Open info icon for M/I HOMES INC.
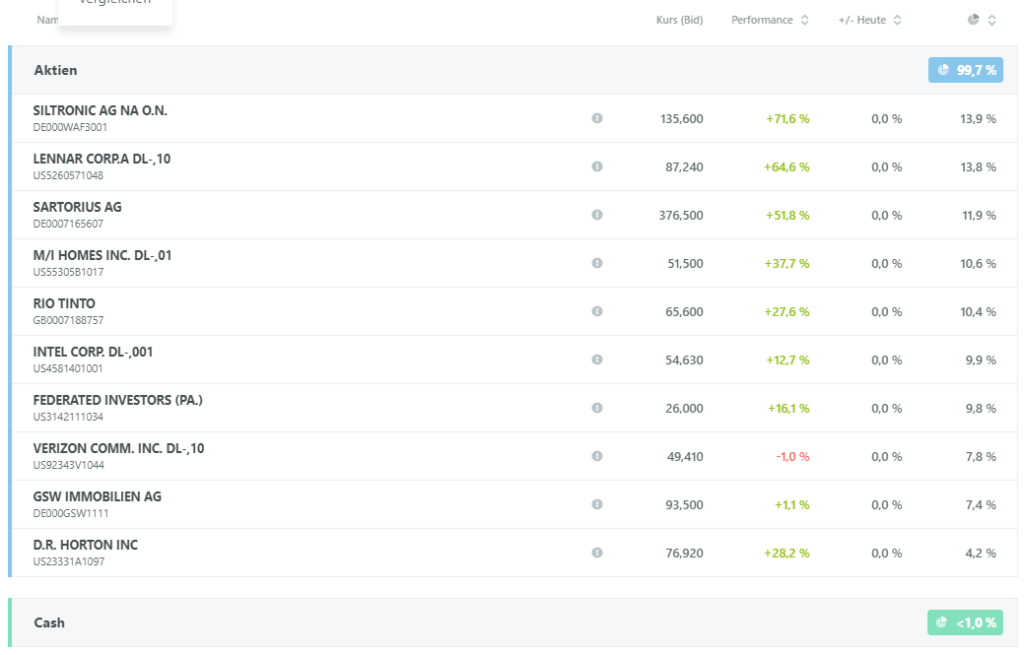 (x=597, y=263)
